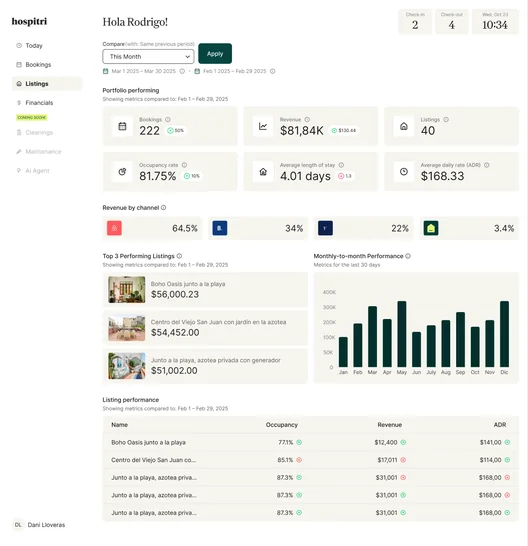Click the Listings card house icon
Image resolution: width=528 pixels, height=546 pixels.
pyautogui.click(x=404, y=126)
